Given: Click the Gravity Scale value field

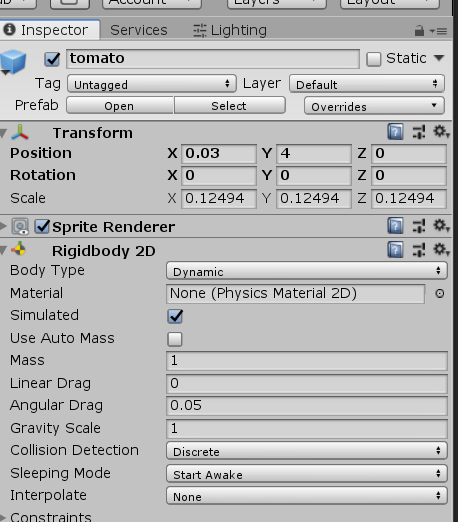Looking at the screenshot, I should pos(307,429).
